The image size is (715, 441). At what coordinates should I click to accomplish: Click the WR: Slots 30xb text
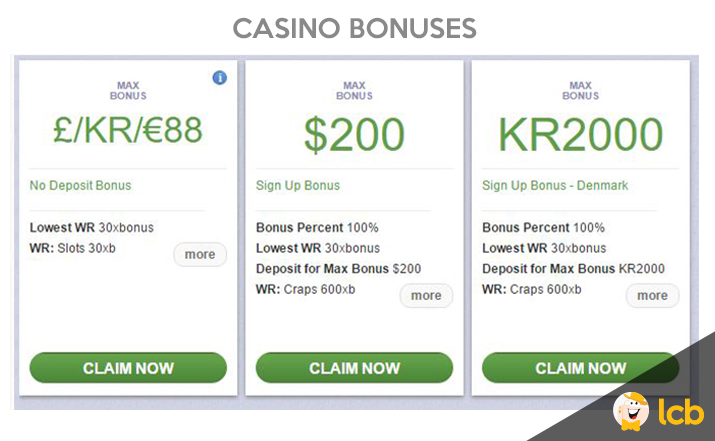pos(73,249)
